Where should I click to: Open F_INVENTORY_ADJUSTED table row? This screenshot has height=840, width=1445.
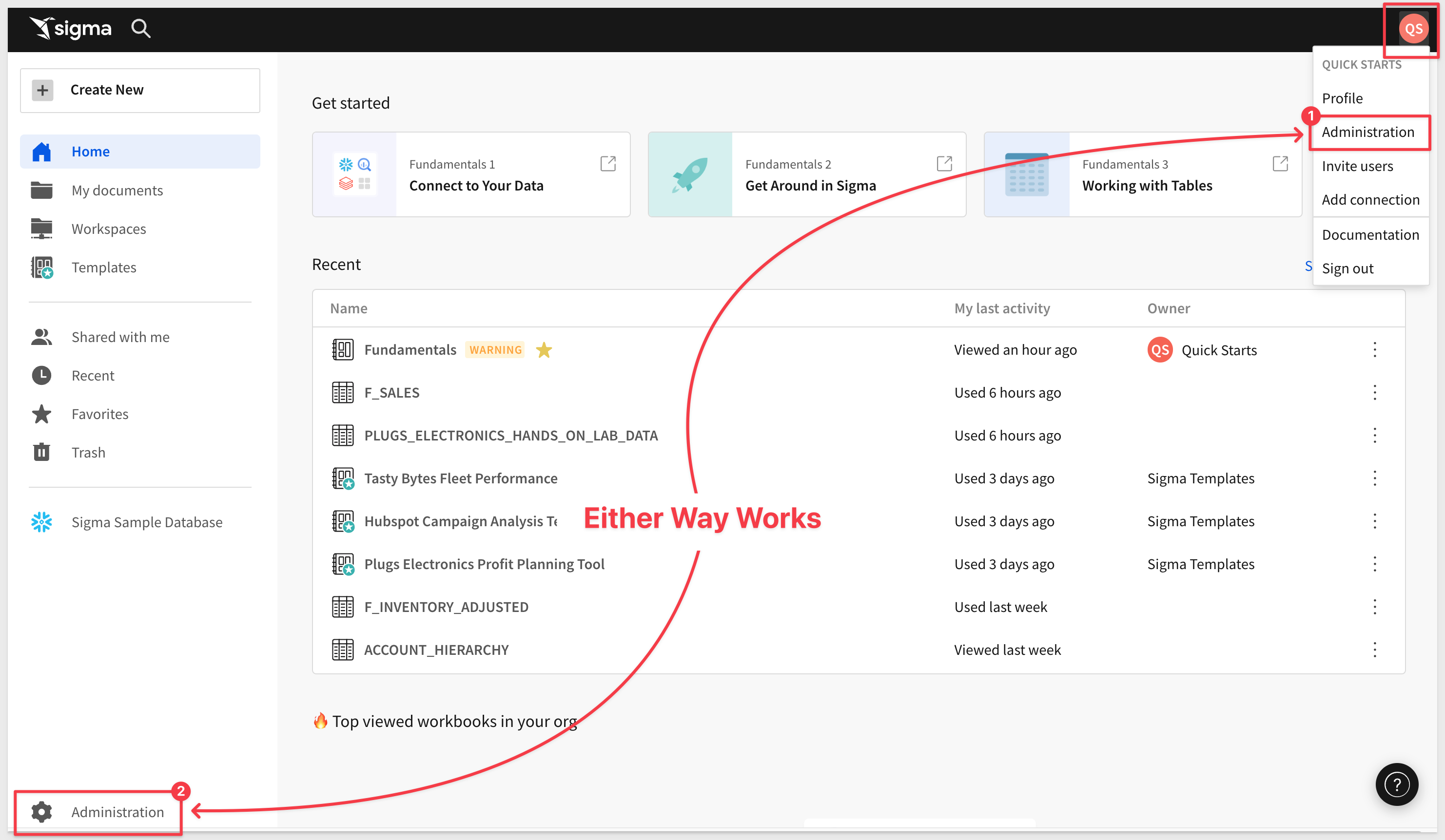click(859, 607)
